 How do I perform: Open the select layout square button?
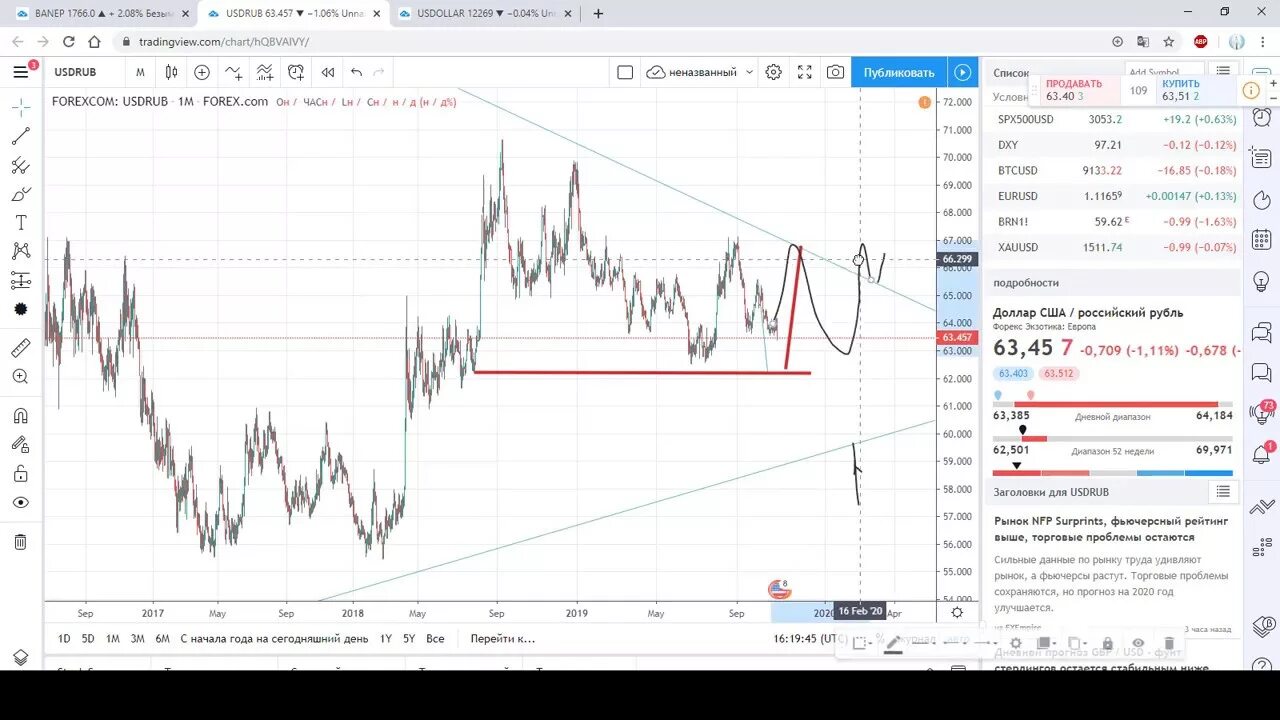point(625,72)
